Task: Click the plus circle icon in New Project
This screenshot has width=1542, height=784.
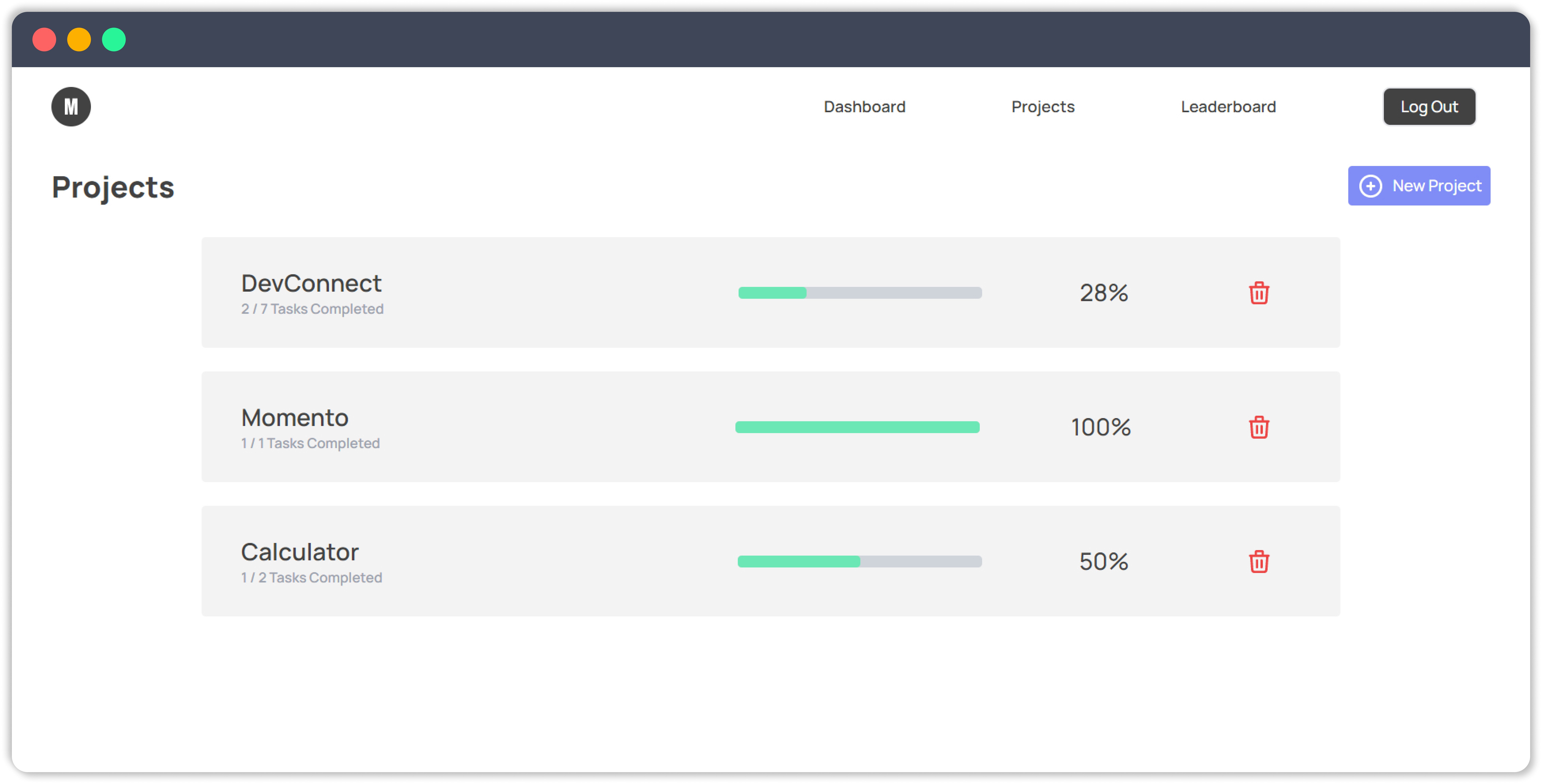Action: coord(1370,186)
